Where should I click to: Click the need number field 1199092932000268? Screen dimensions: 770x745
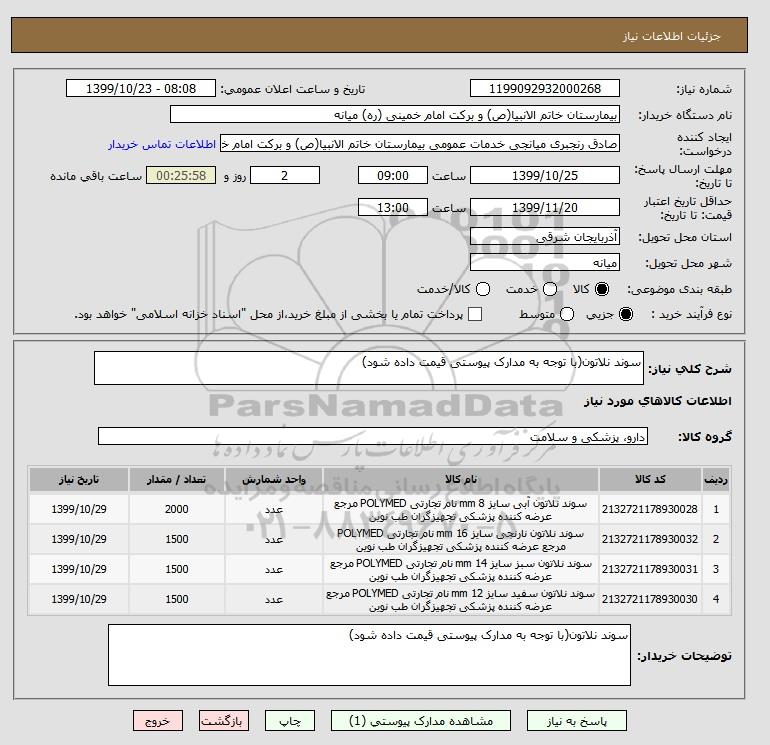coord(545,88)
